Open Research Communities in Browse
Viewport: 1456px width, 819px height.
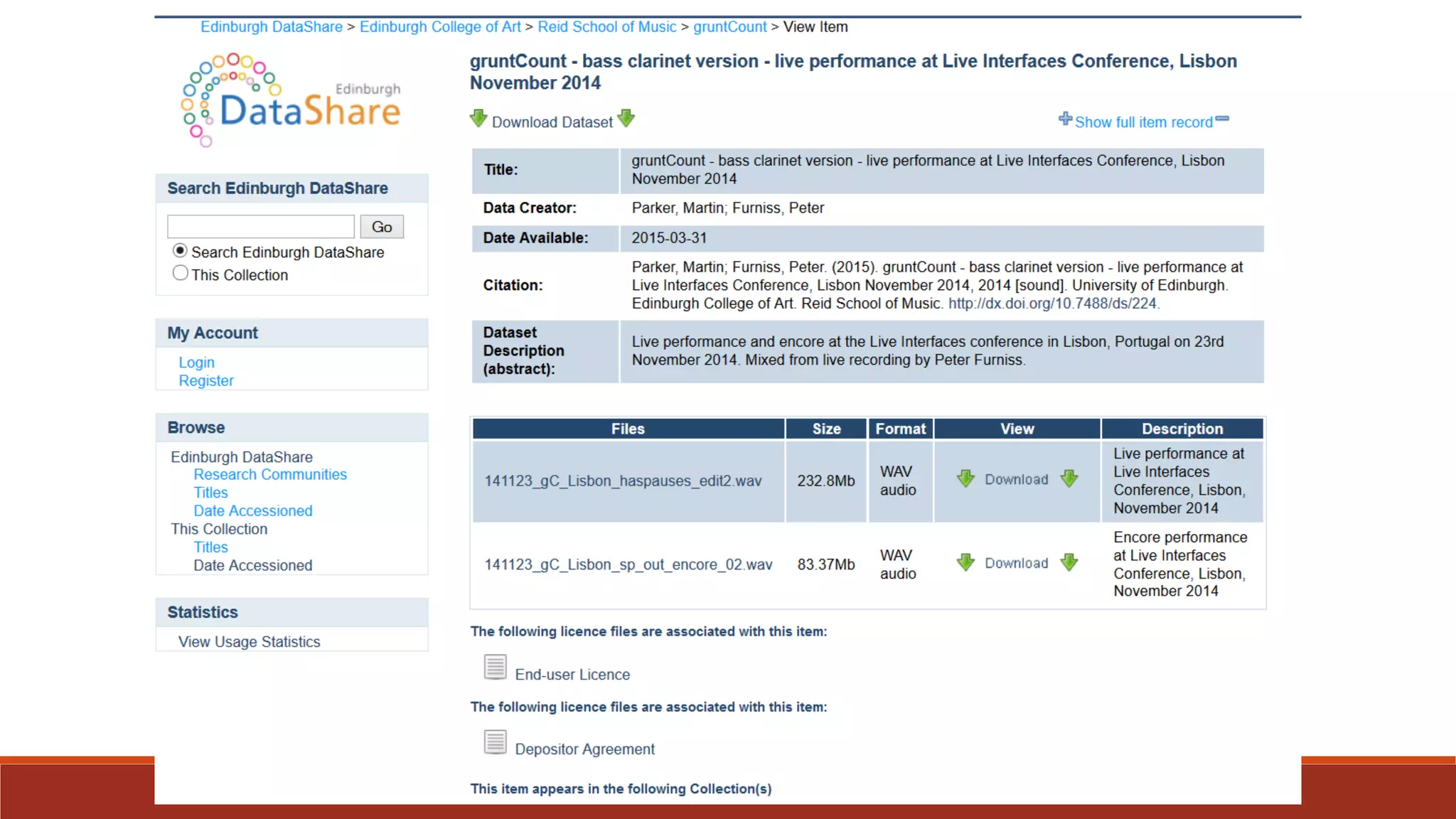270,474
